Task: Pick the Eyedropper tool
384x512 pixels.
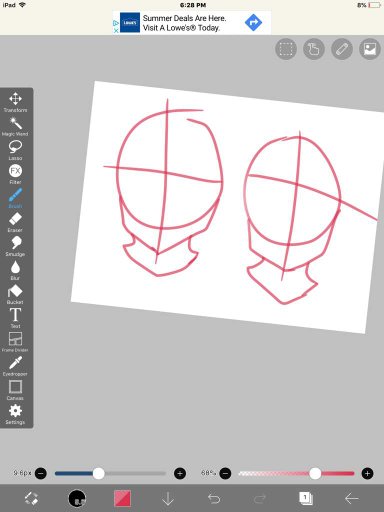Action: (x=15, y=366)
